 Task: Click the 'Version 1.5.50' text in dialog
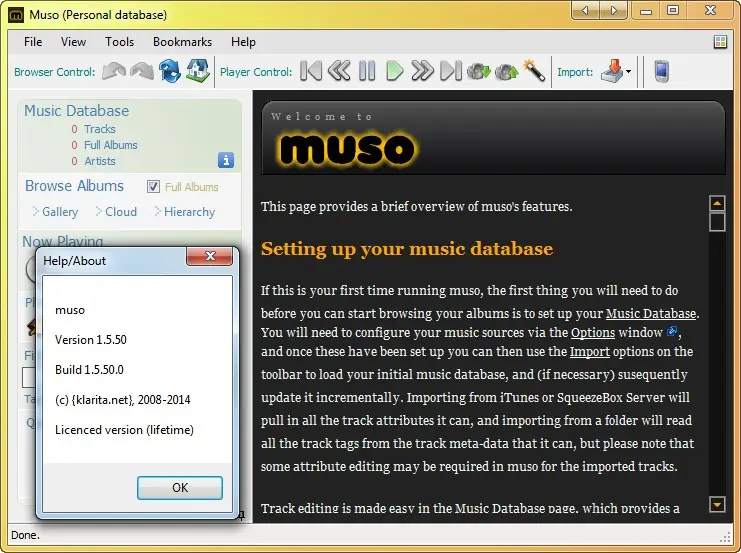pos(91,340)
